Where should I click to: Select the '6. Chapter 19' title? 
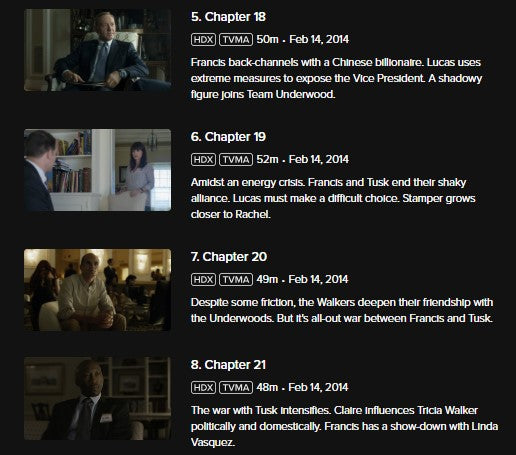pos(228,137)
